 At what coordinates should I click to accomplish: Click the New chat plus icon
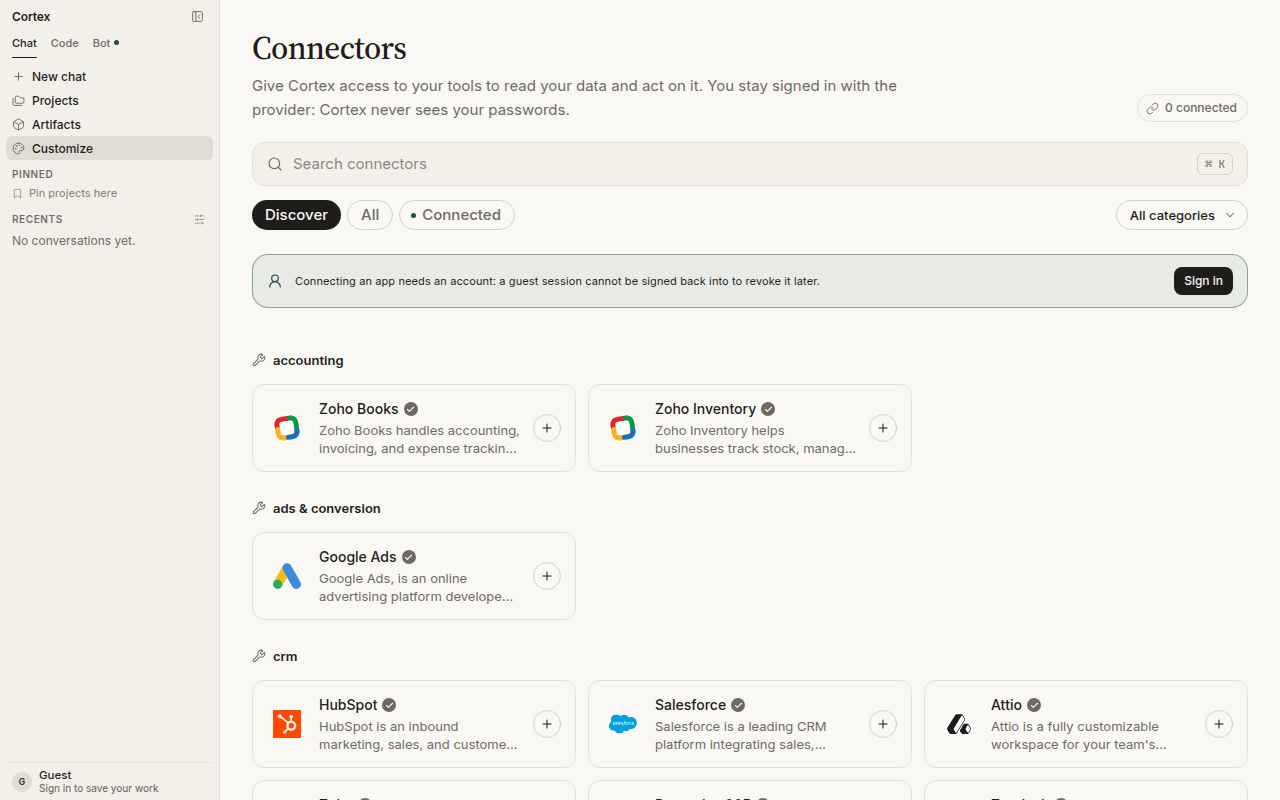[x=18, y=77]
